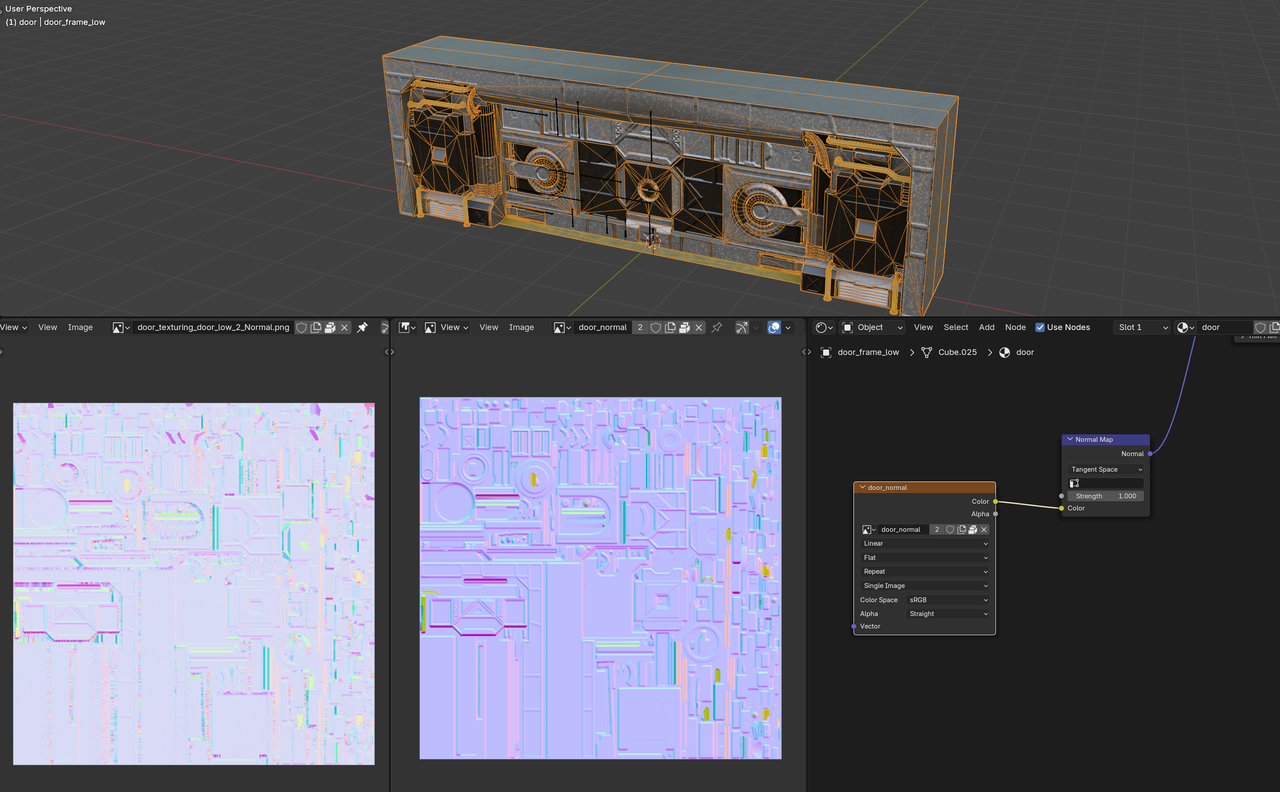The width and height of the screenshot is (1280, 792).
Task: Open the Color Space sRGB dropdown
Action: 947,600
